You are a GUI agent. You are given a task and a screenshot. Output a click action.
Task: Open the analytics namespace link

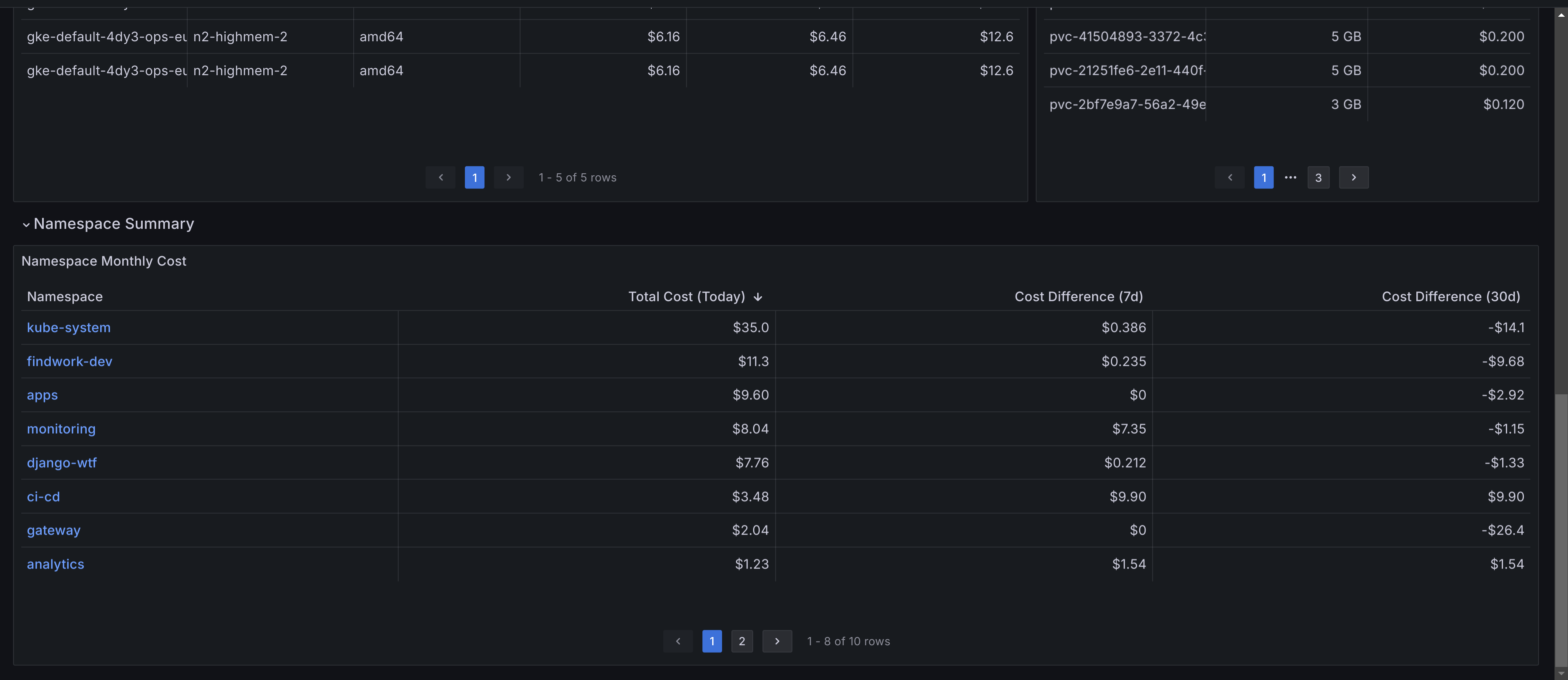click(55, 564)
